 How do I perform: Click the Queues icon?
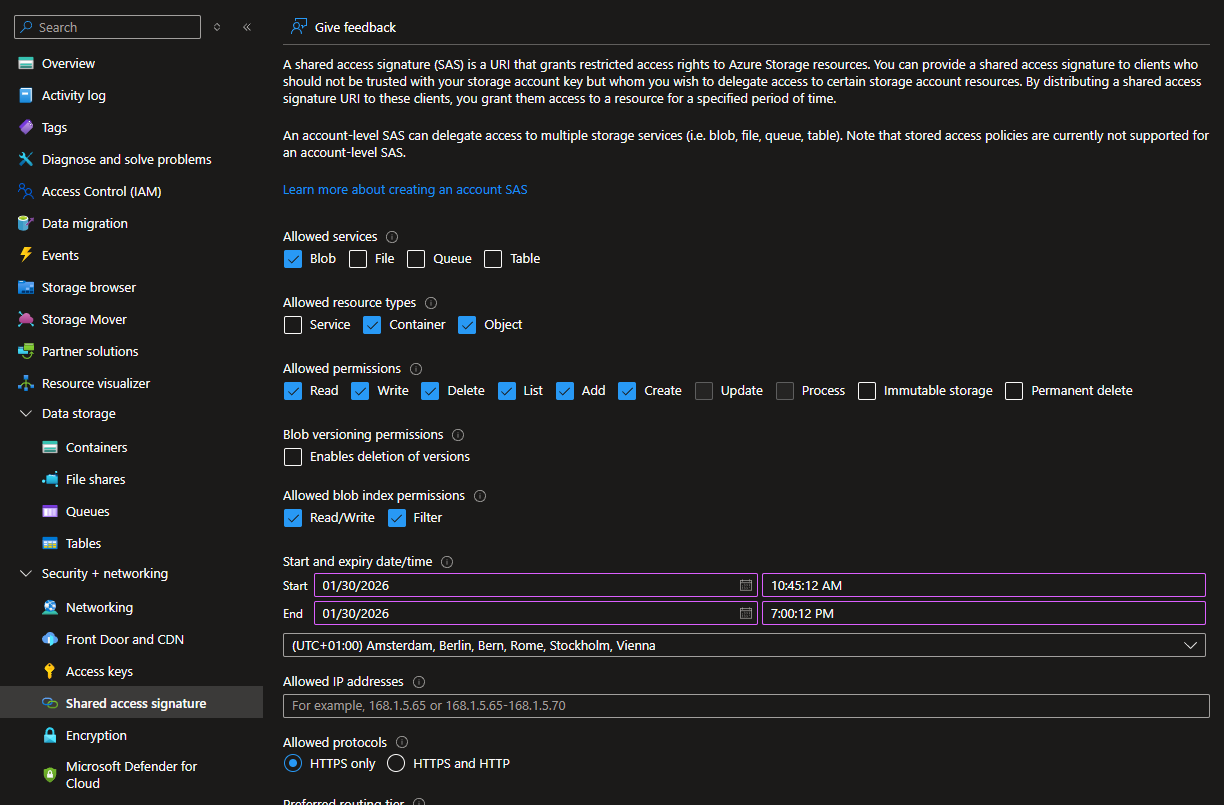pyautogui.click(x=50, y=511)
